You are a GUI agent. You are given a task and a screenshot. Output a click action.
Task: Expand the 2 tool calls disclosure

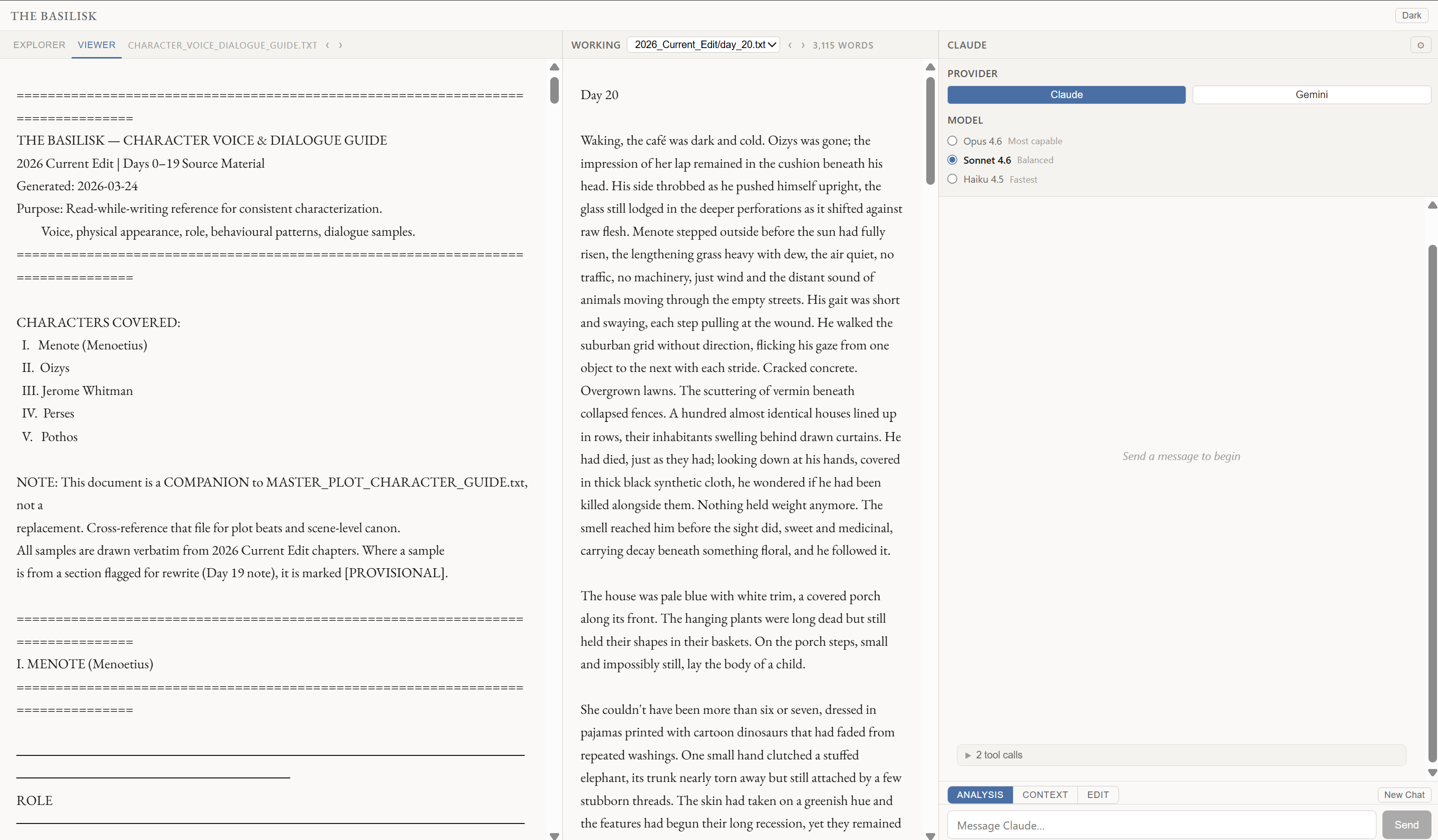(x=1181, y=754)
